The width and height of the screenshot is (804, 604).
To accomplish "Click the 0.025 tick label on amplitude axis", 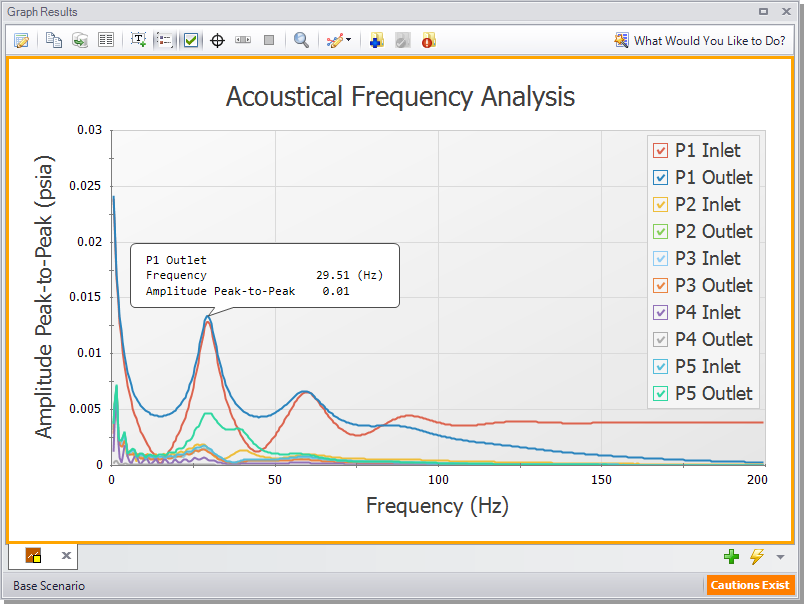I will click(85, 186).
